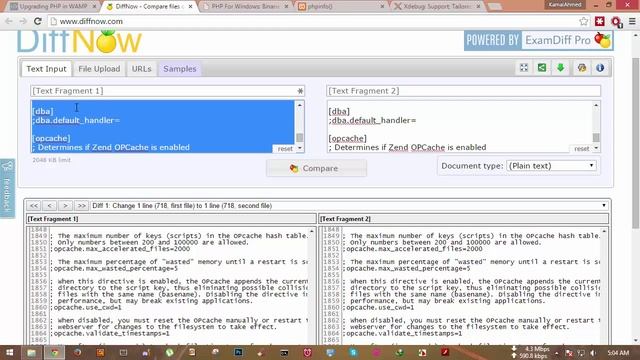Switch to Upgrading PHP in WAMP browser tab
This screenshot has height=360, width=640.
53,7
